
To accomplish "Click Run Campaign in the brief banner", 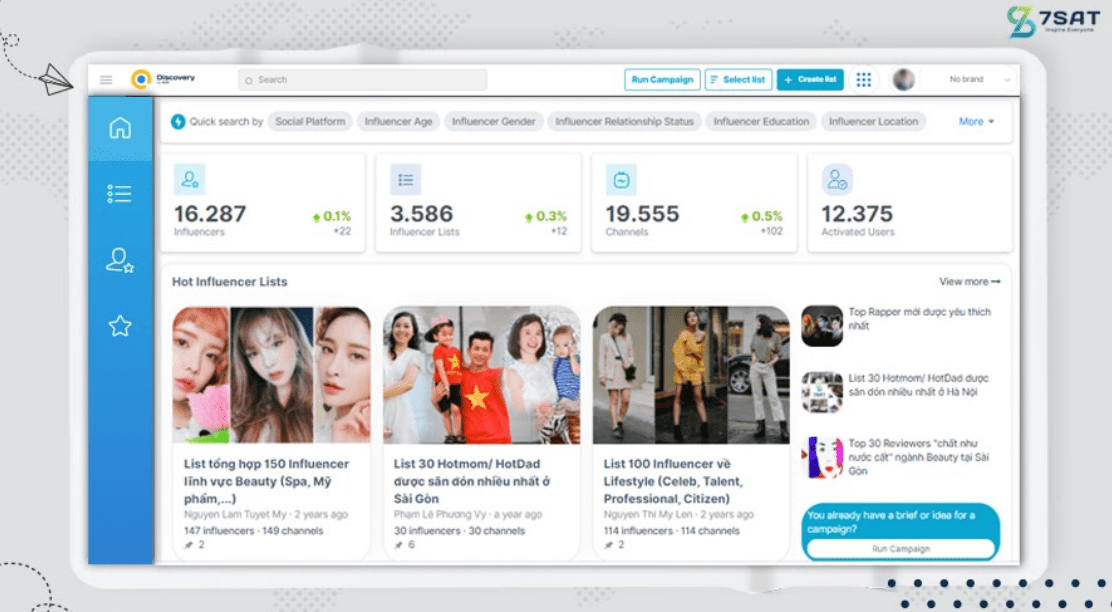I will pyautogui.click(x=901, y=548).
